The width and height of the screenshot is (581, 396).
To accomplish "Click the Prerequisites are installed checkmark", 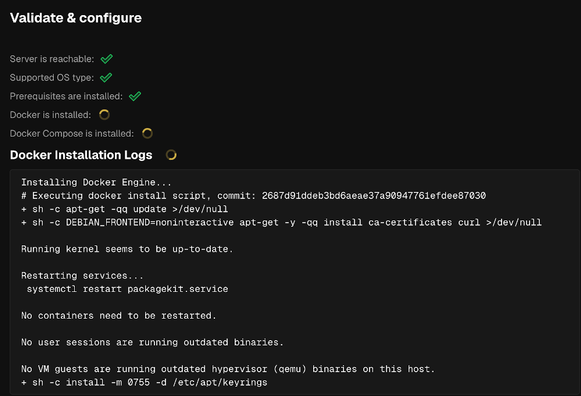I will point(135,96).
